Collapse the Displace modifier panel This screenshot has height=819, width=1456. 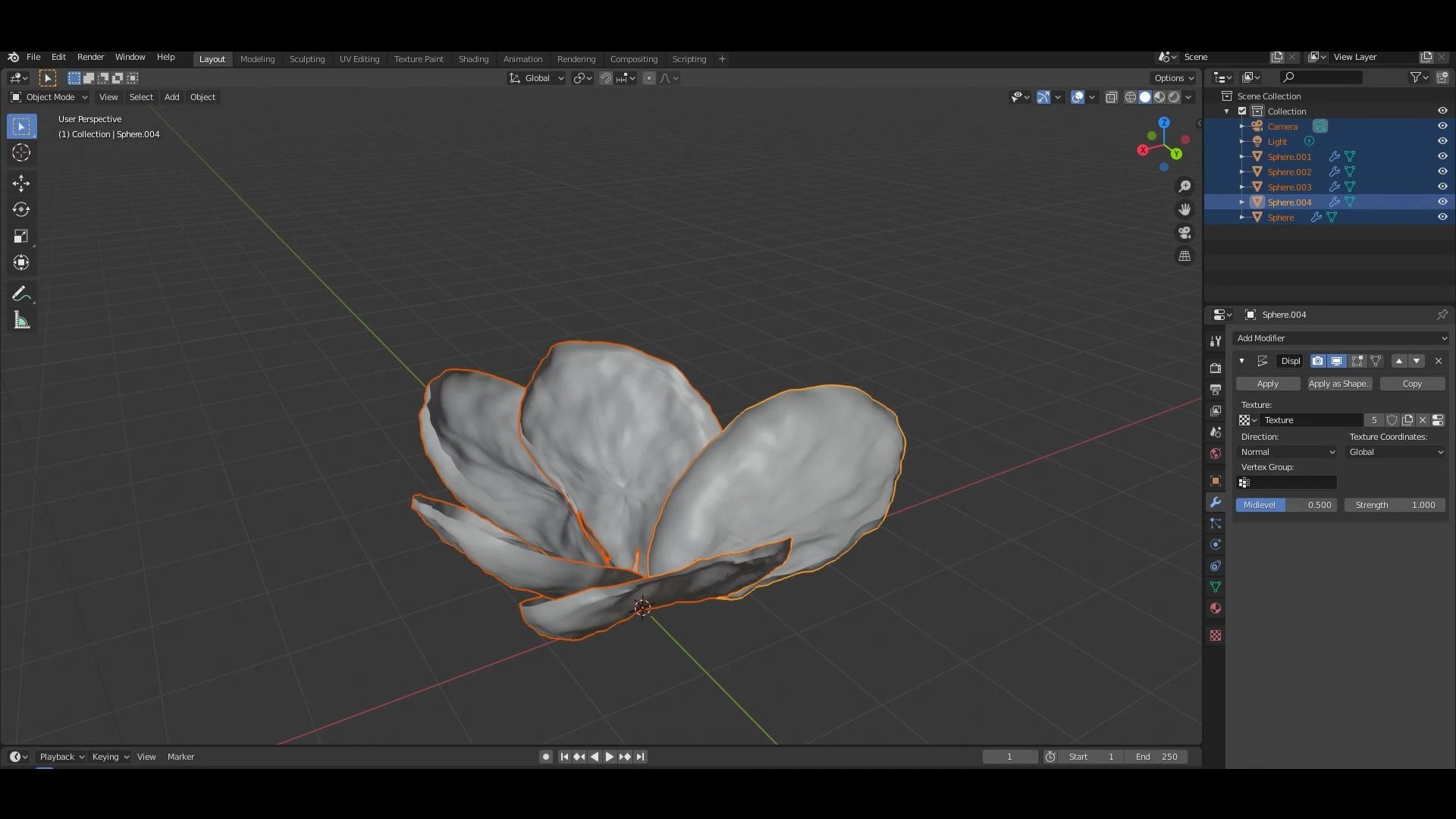pos(1241,361)
